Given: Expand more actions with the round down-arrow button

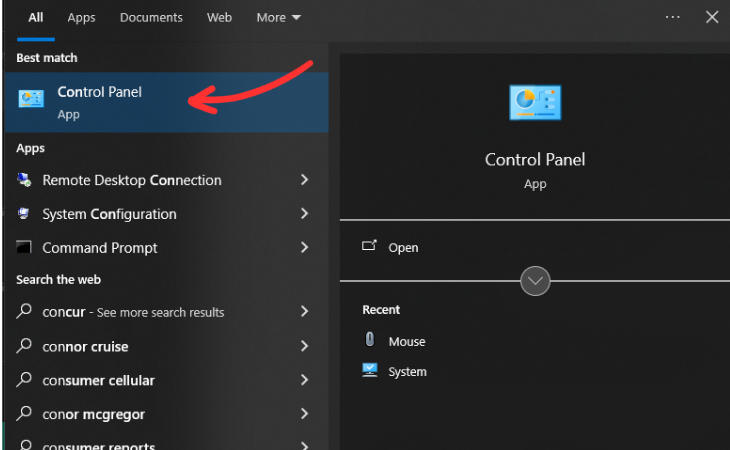Looking at the screenshot, I should pyautogui.click(x=535, y=281).
